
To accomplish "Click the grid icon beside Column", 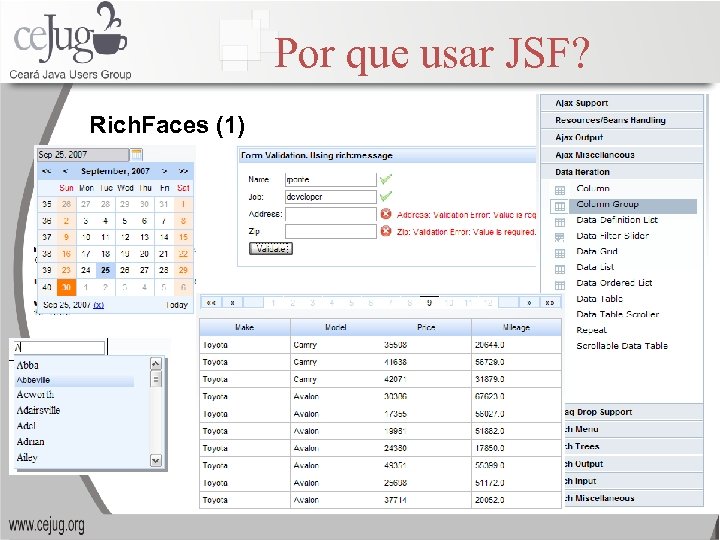I will (560, 190).
